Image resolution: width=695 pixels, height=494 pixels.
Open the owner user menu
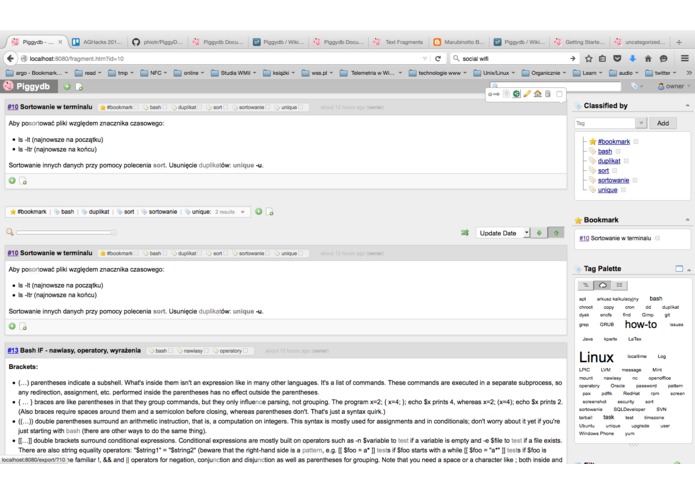(674, 86)
